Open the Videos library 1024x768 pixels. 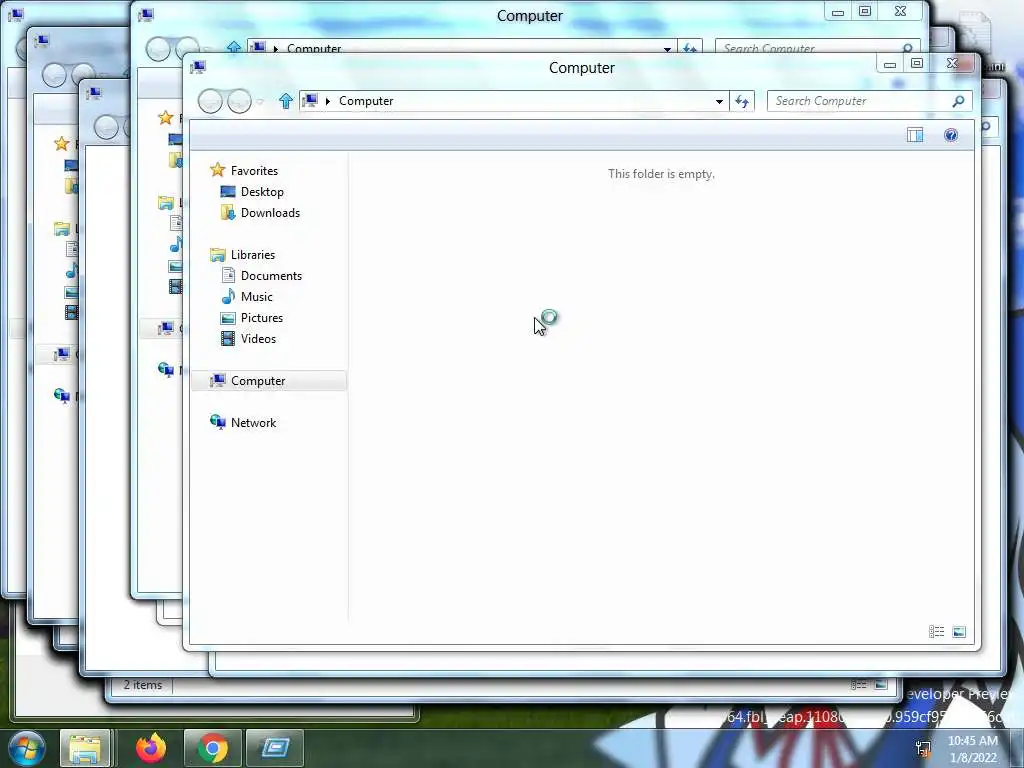(258, 338)
